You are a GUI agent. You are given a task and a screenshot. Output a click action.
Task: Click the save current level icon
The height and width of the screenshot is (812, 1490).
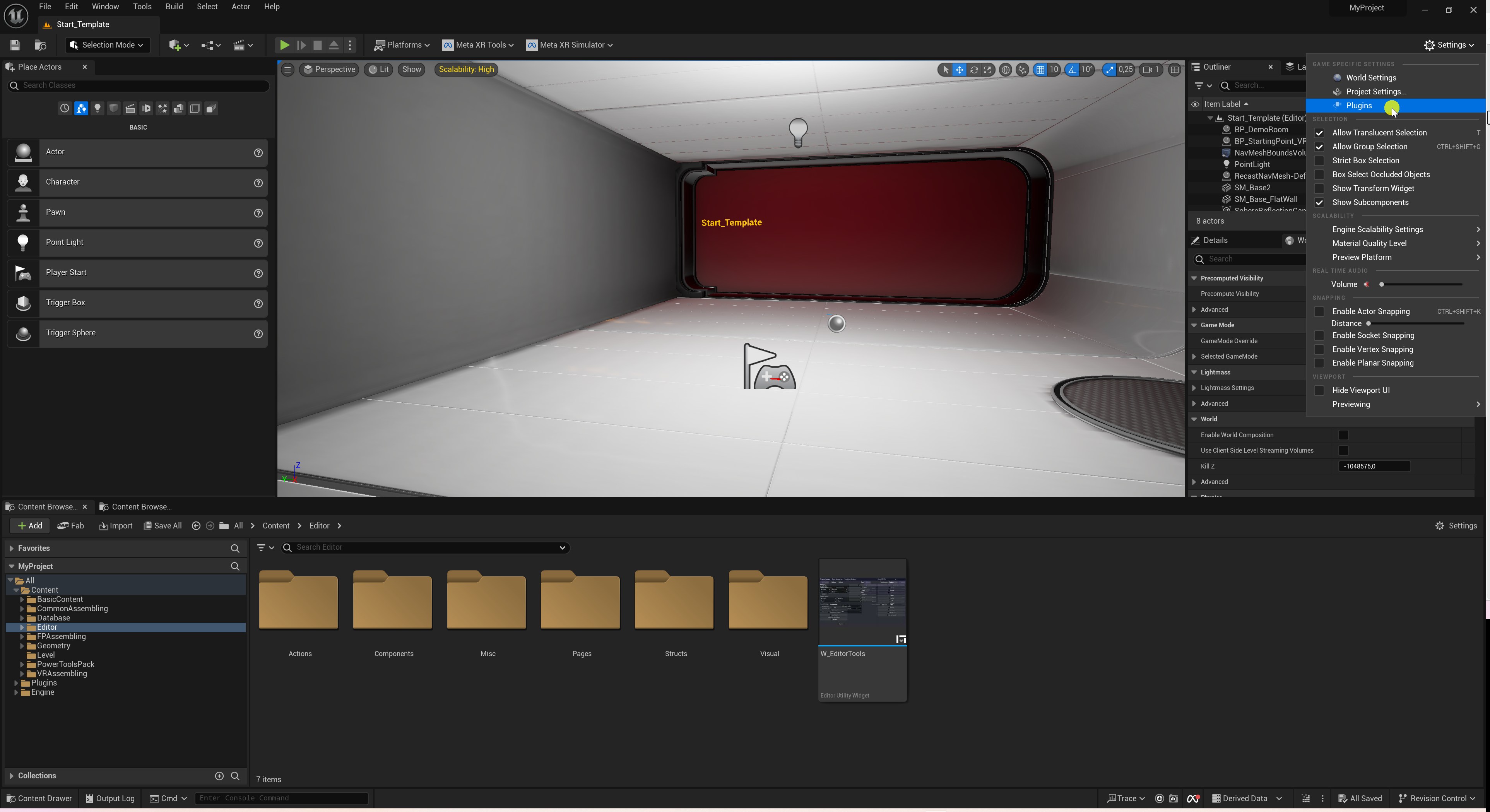(x=15, y=45)
